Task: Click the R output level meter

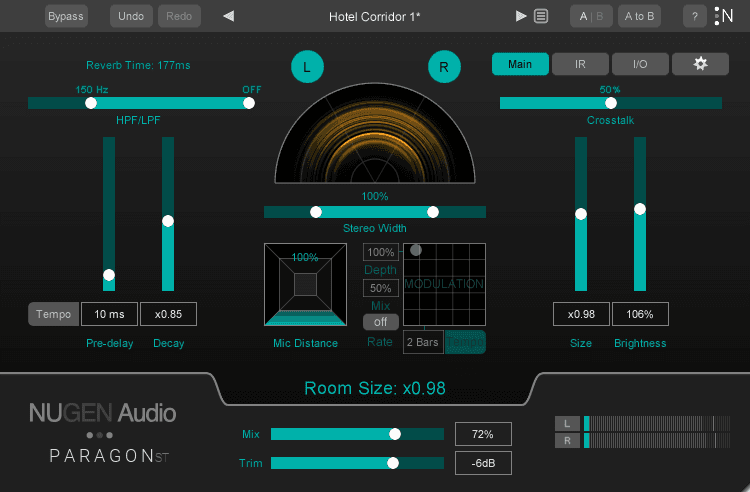Action: (x=657, y=440)
